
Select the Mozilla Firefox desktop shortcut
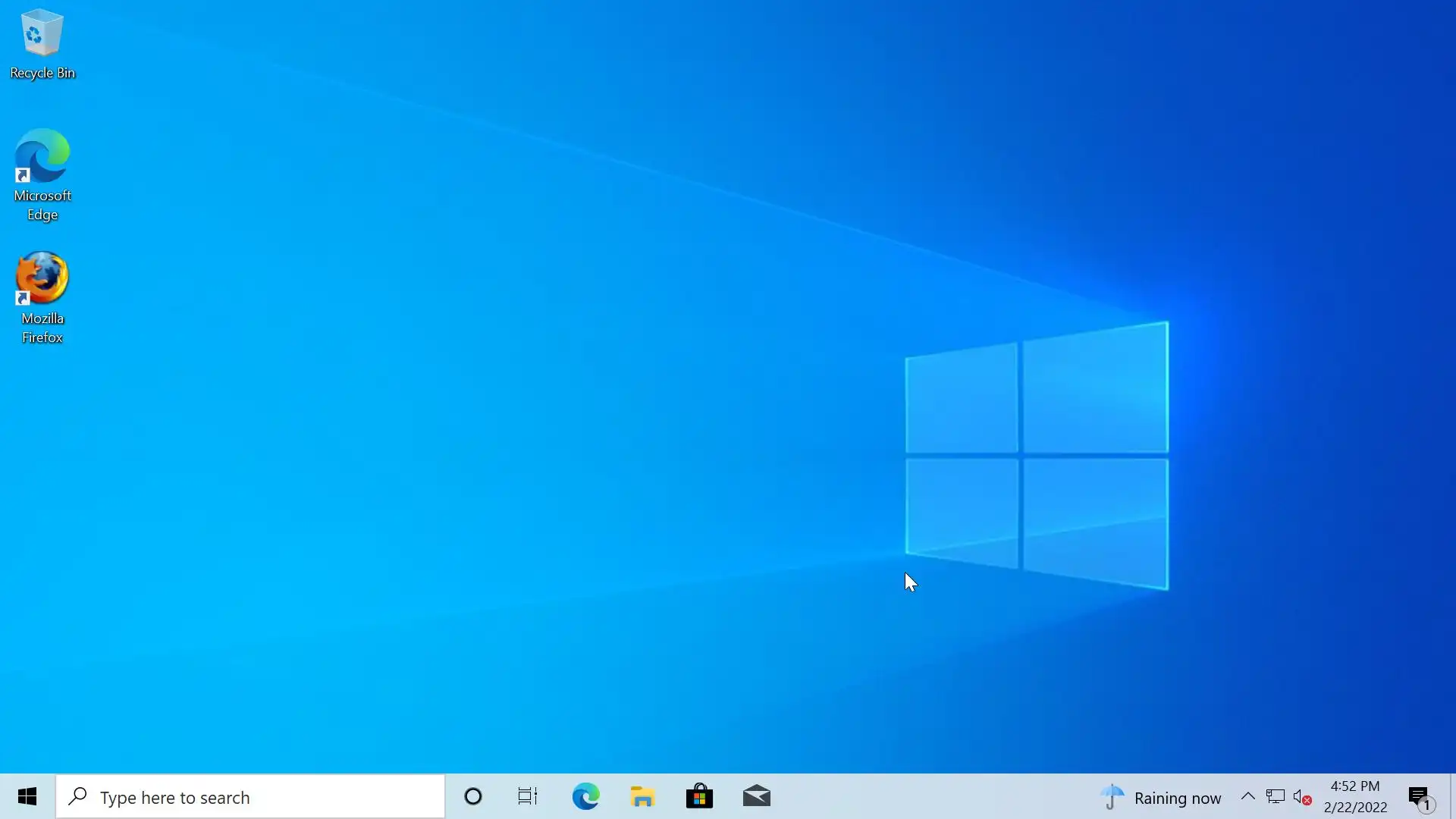pyautogui.click(x=42, y=297)
